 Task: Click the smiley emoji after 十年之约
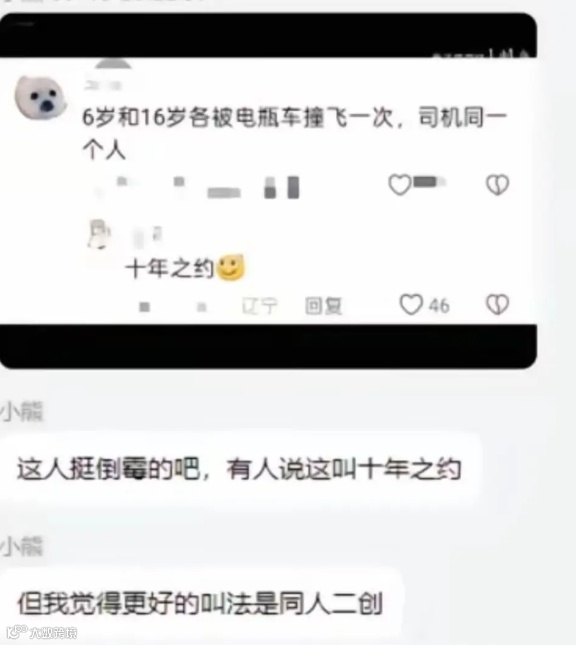coord(230,268)
